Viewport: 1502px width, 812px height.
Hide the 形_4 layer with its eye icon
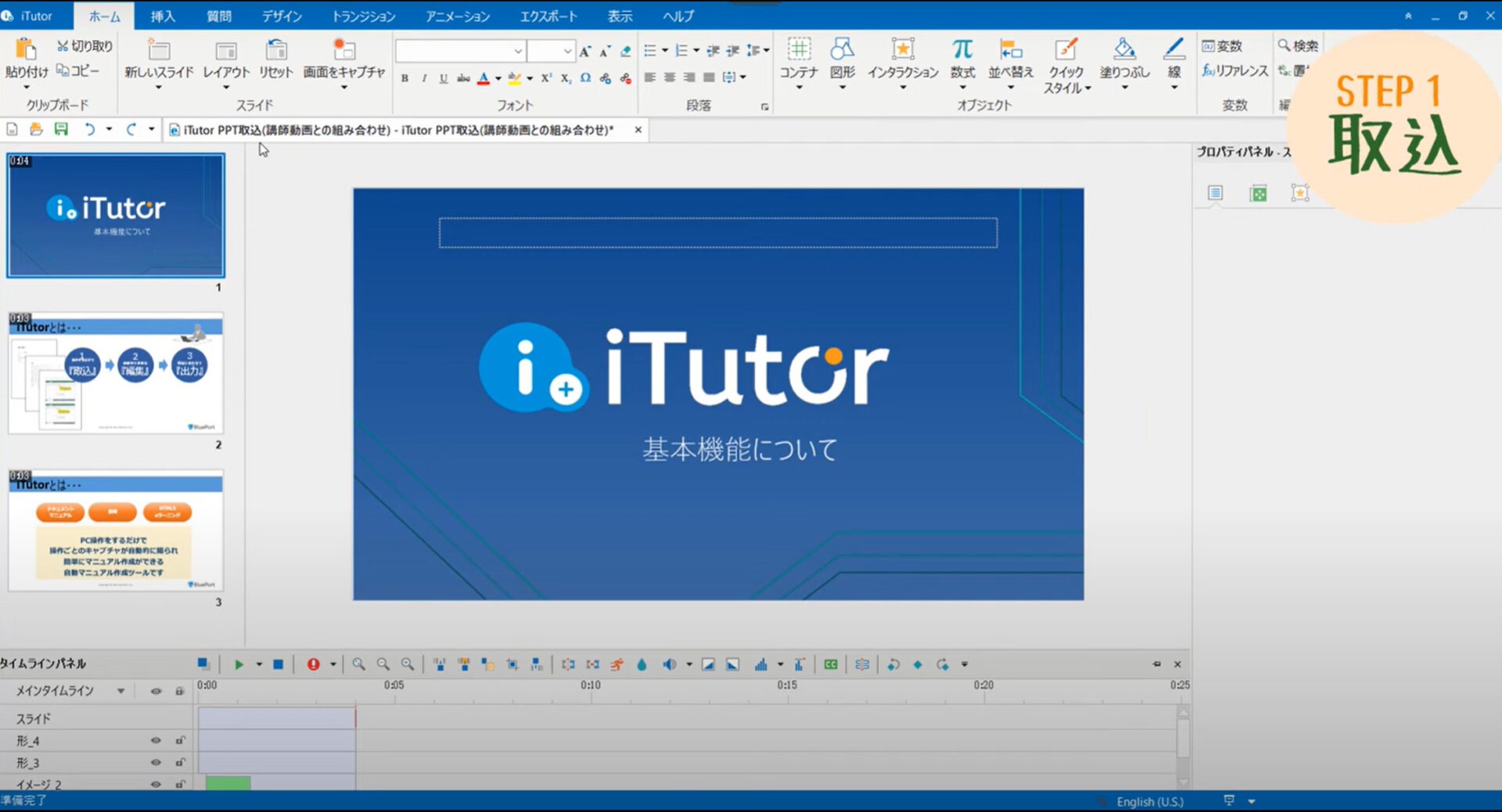(x=156, y=741)
